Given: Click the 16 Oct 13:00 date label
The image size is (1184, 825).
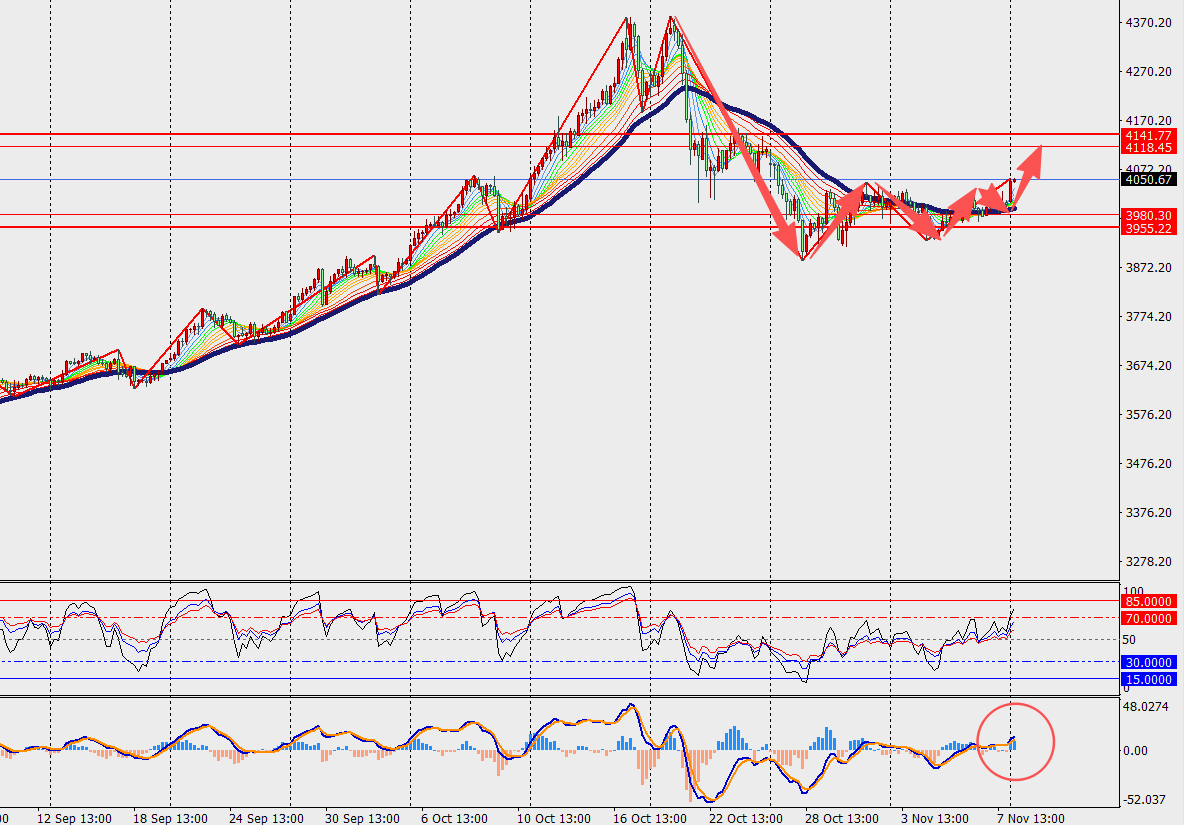Looking at the screenshot, I should (650, 817).
